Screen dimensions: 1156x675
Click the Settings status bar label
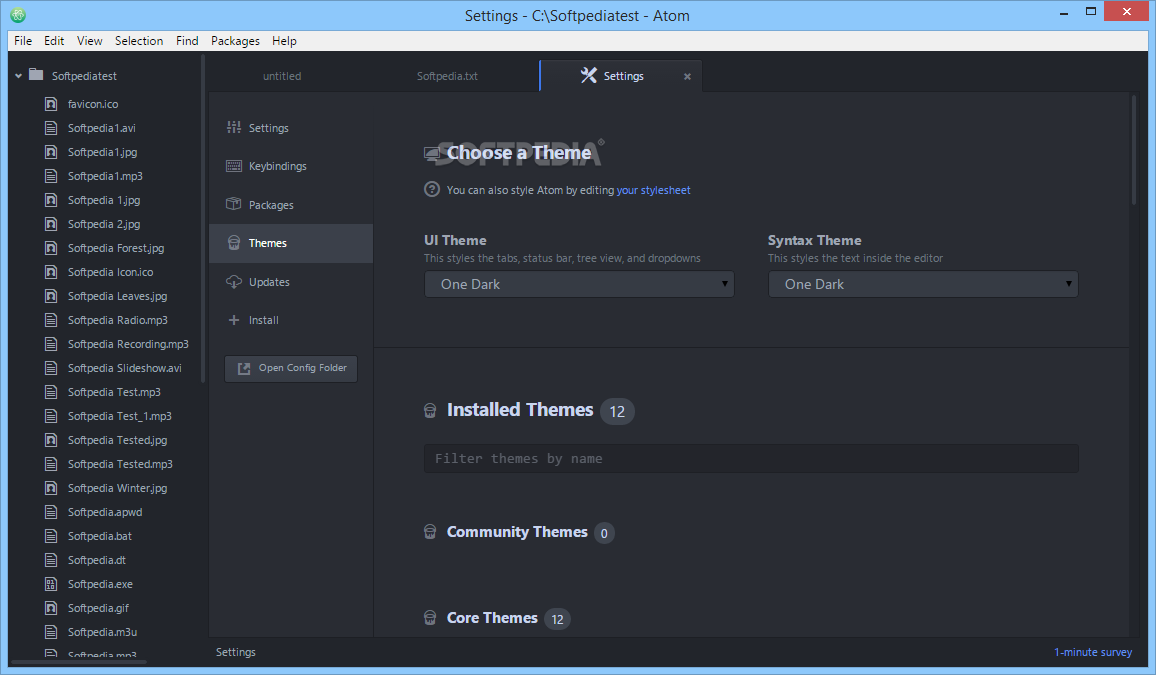point(236,652)
